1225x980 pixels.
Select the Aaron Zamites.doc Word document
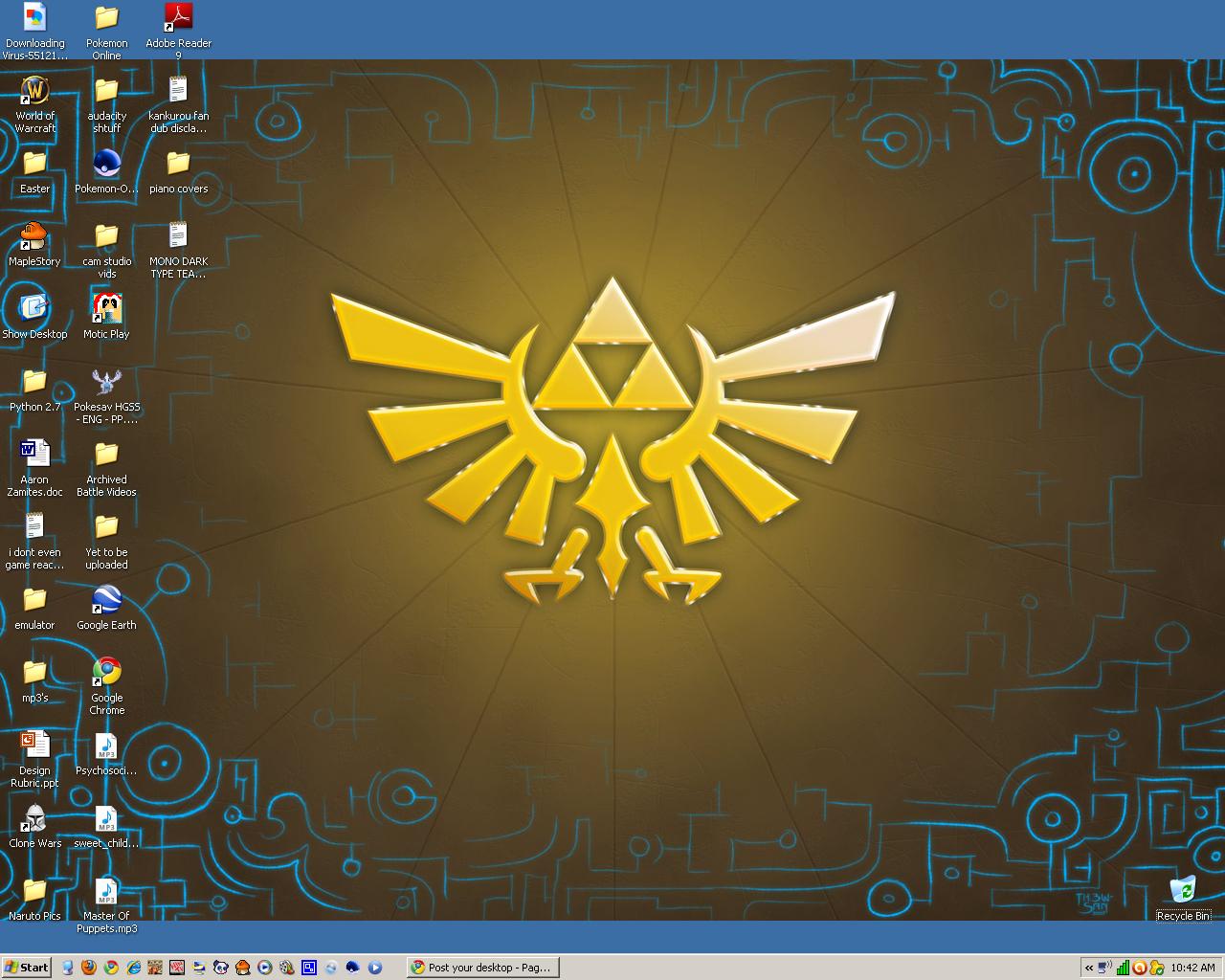pyautogui.click(x=34, y=455)
